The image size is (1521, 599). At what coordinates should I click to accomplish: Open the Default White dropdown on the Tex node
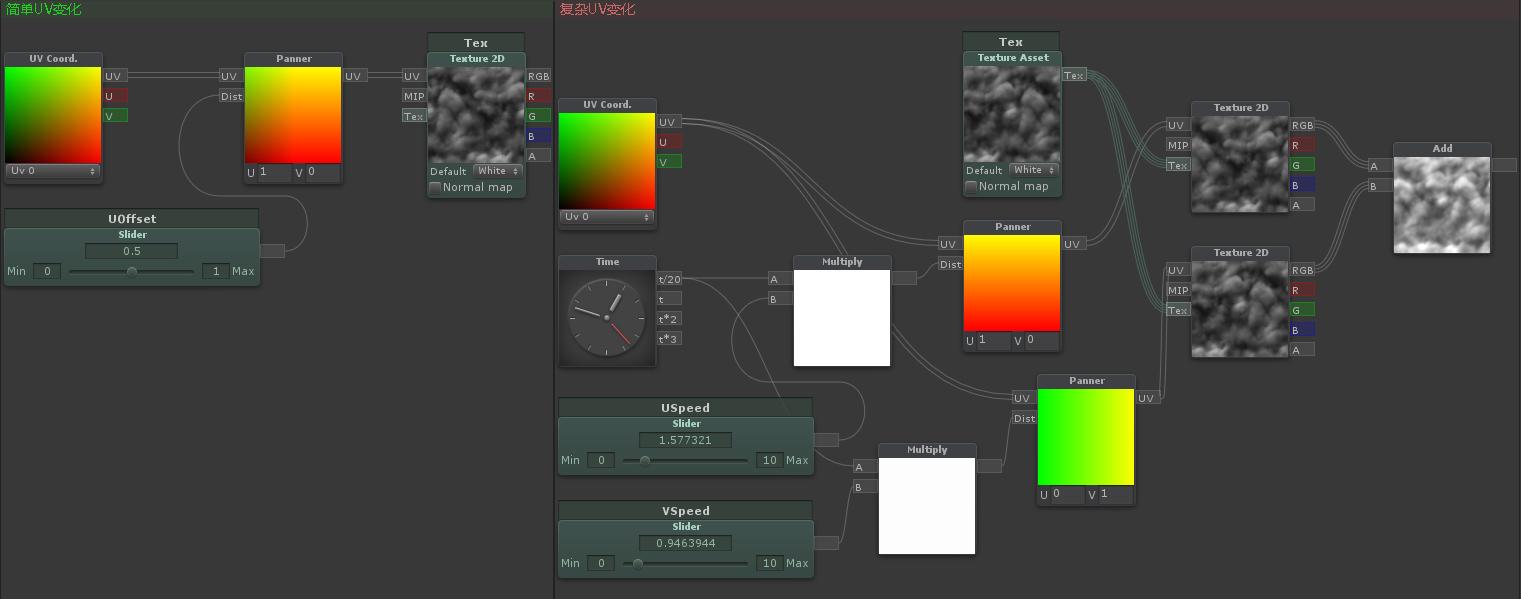(x=498, y=170)
